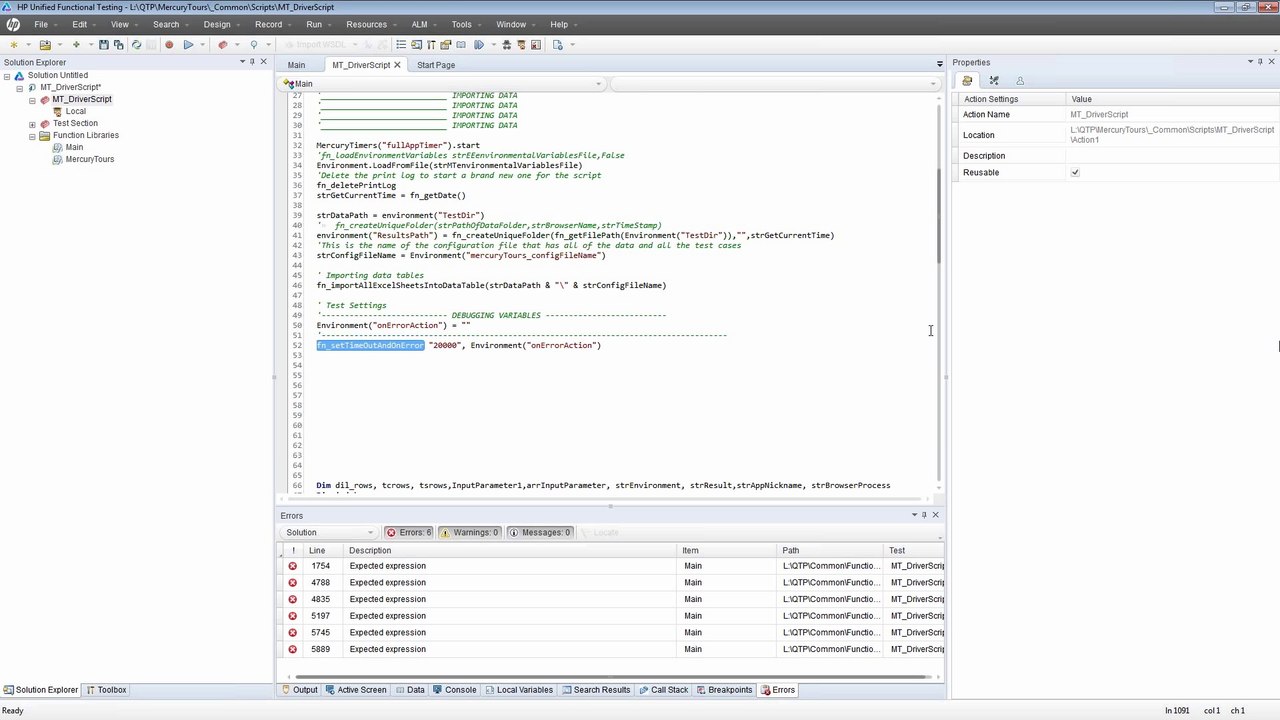1280x720 pixels.
Task: Click the Search Results tab
Action: pyautogui.click(x=596, y=690)
